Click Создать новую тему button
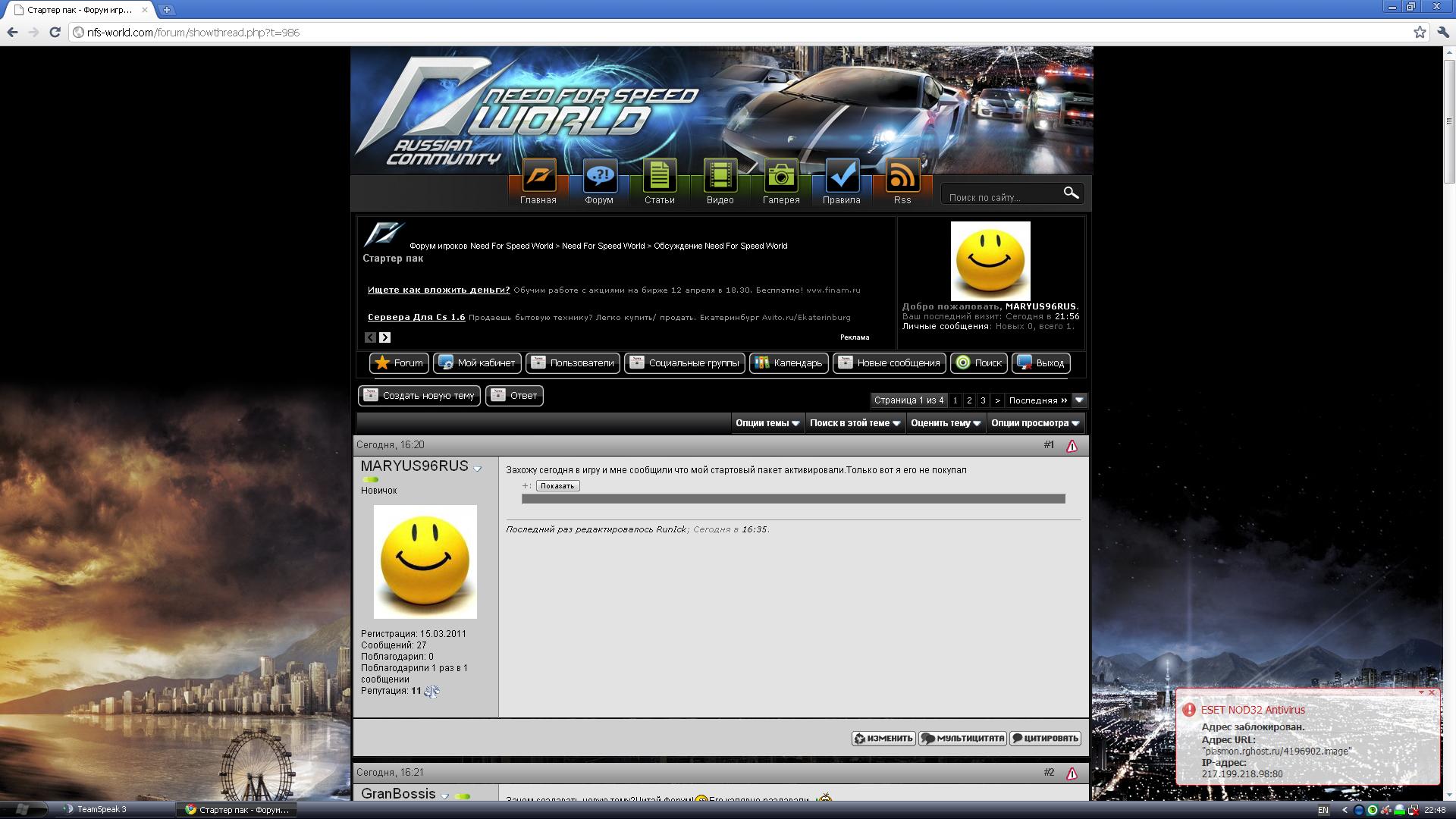 click(x=419, y=396)
